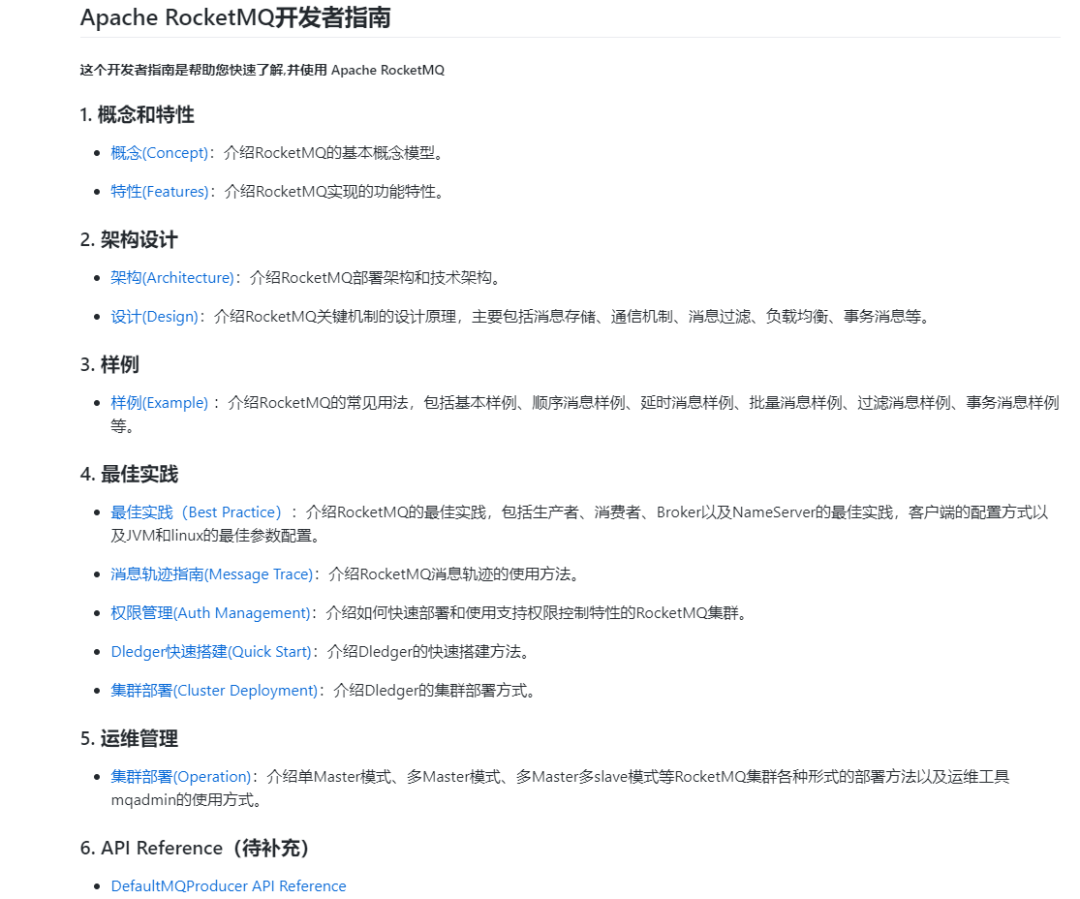Click text 介绍RocketMQ实现的功能特性
This screenshot has width=1080, height=899.
[x=330, y=192]
